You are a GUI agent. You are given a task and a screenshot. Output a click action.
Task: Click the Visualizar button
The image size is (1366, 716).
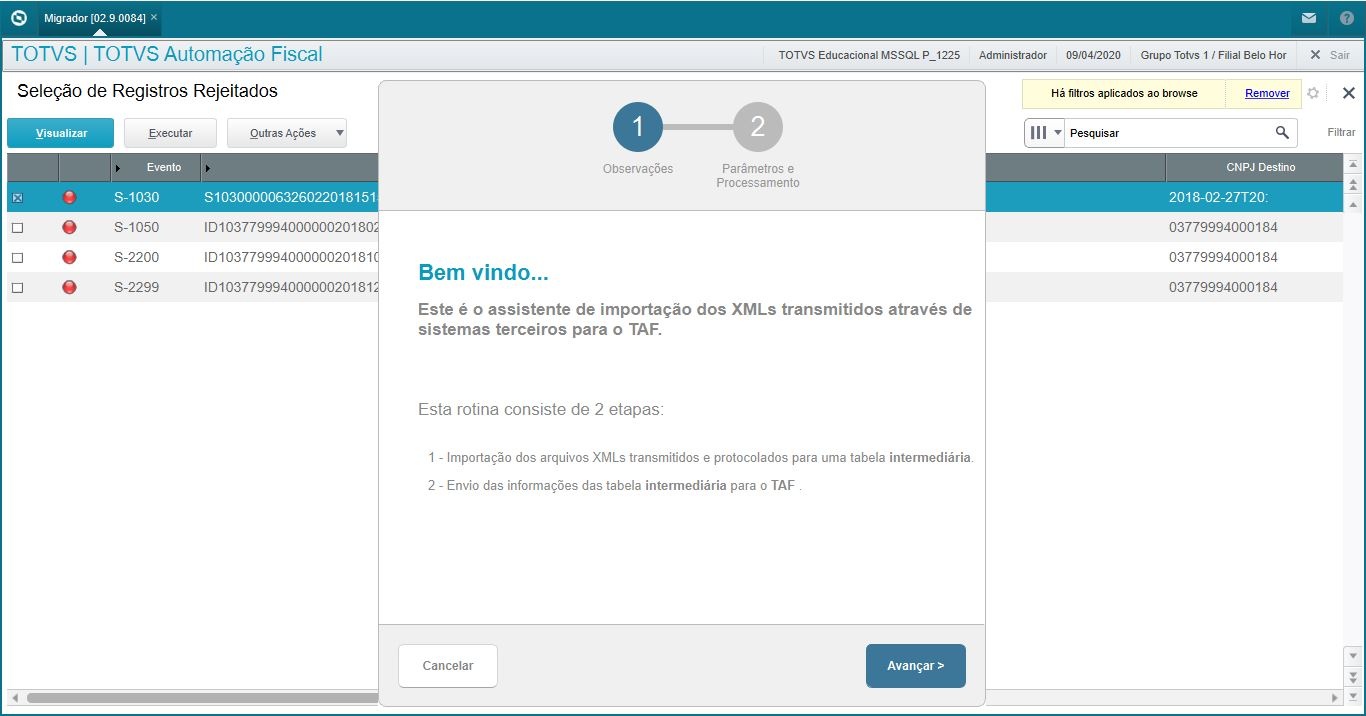pos(61,133)
